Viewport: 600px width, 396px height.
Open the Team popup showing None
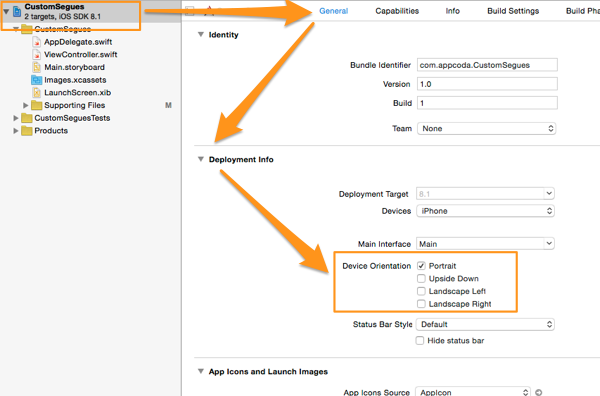486,129
